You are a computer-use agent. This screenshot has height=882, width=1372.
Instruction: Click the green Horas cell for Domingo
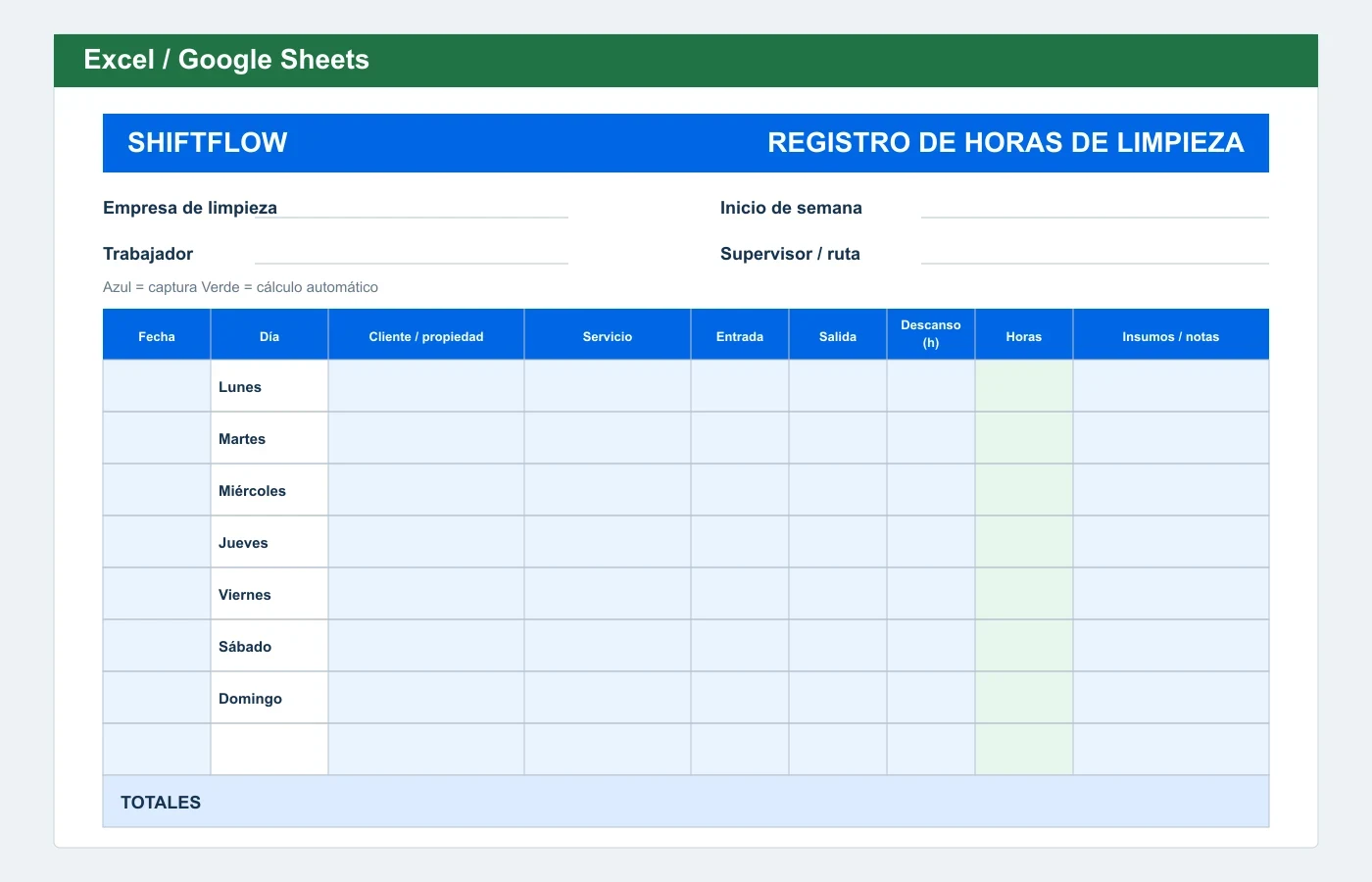[x=1024, y=698]
